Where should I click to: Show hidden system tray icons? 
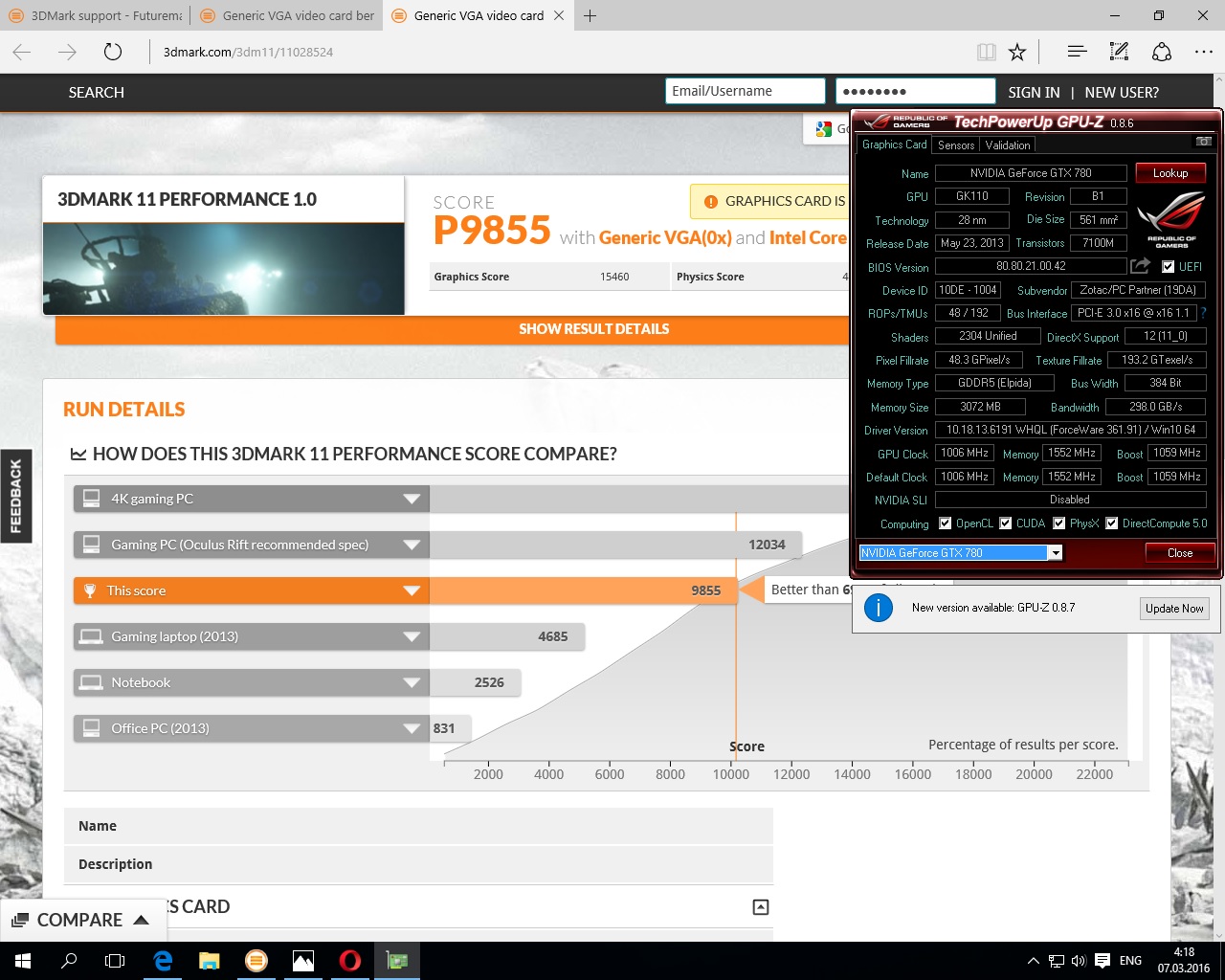[1033, 961]
